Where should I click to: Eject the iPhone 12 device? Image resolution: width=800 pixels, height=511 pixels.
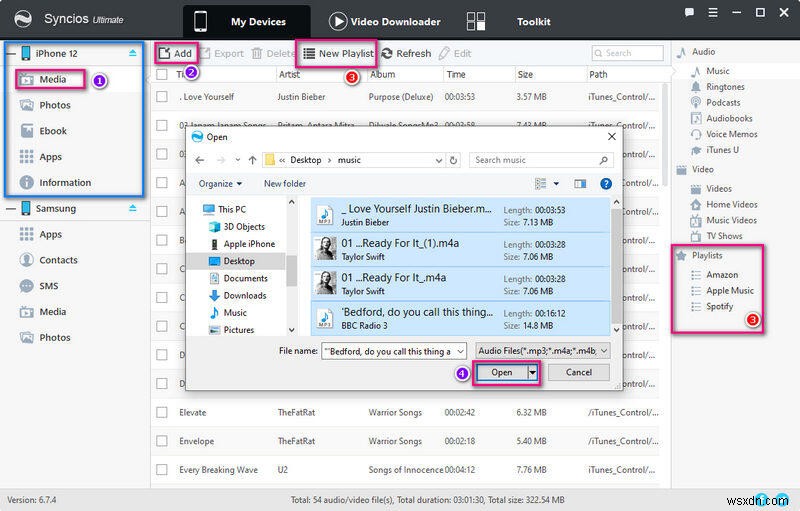pos(133,53)
